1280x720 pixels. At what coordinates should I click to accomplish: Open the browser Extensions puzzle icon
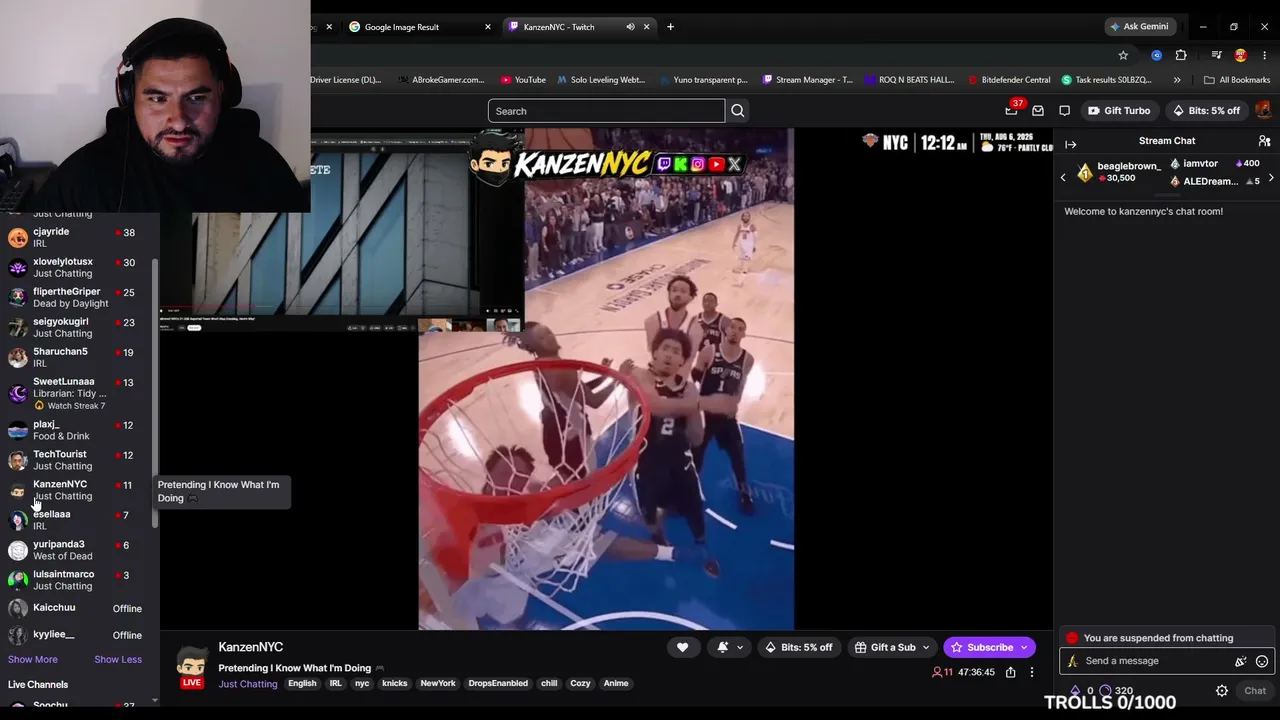[1181, 55]
